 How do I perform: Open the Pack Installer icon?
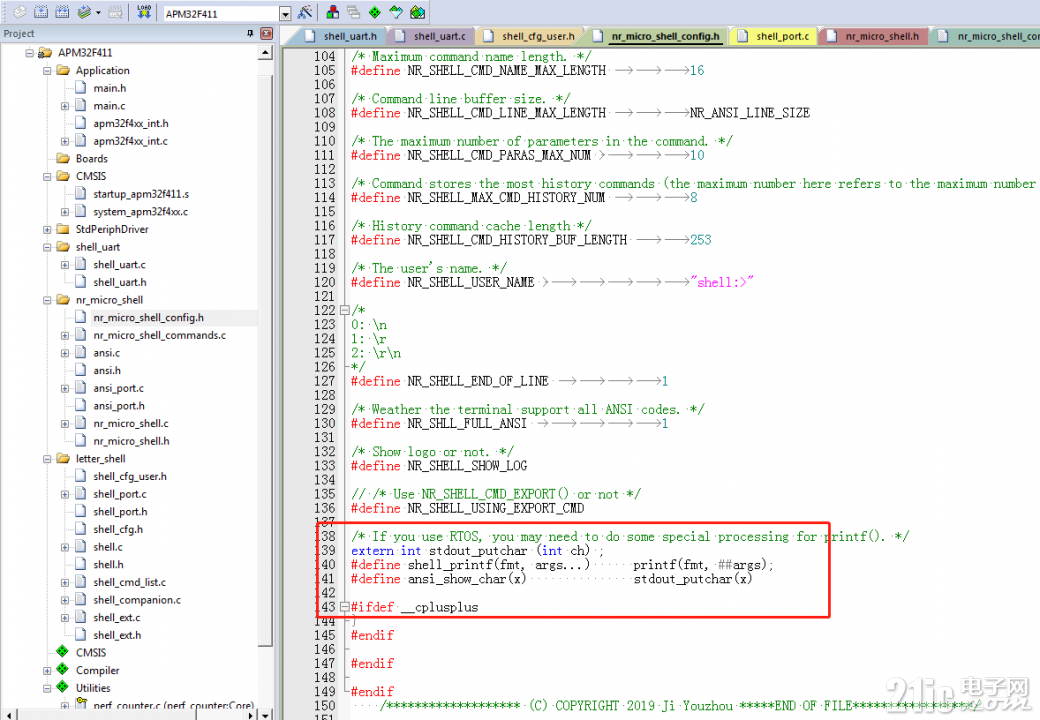pos(417,12)
